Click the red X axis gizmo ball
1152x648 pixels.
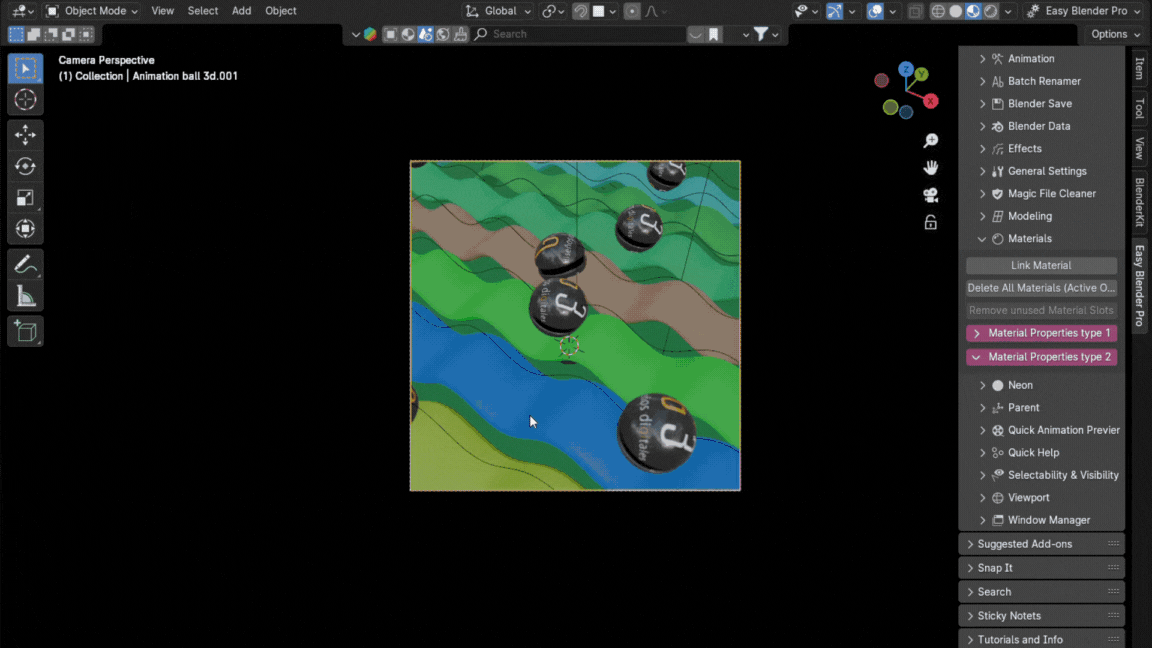pyautogui.click(x=931, y=101)
